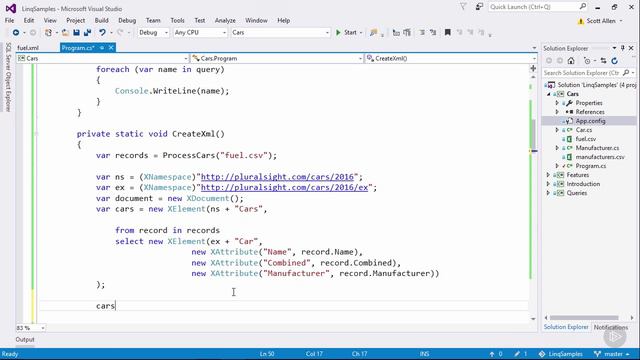Click the pluralsight.com/cars/2016/ex link in code
The height and width of the screenshot is (360, 640).
click(284, 188)
